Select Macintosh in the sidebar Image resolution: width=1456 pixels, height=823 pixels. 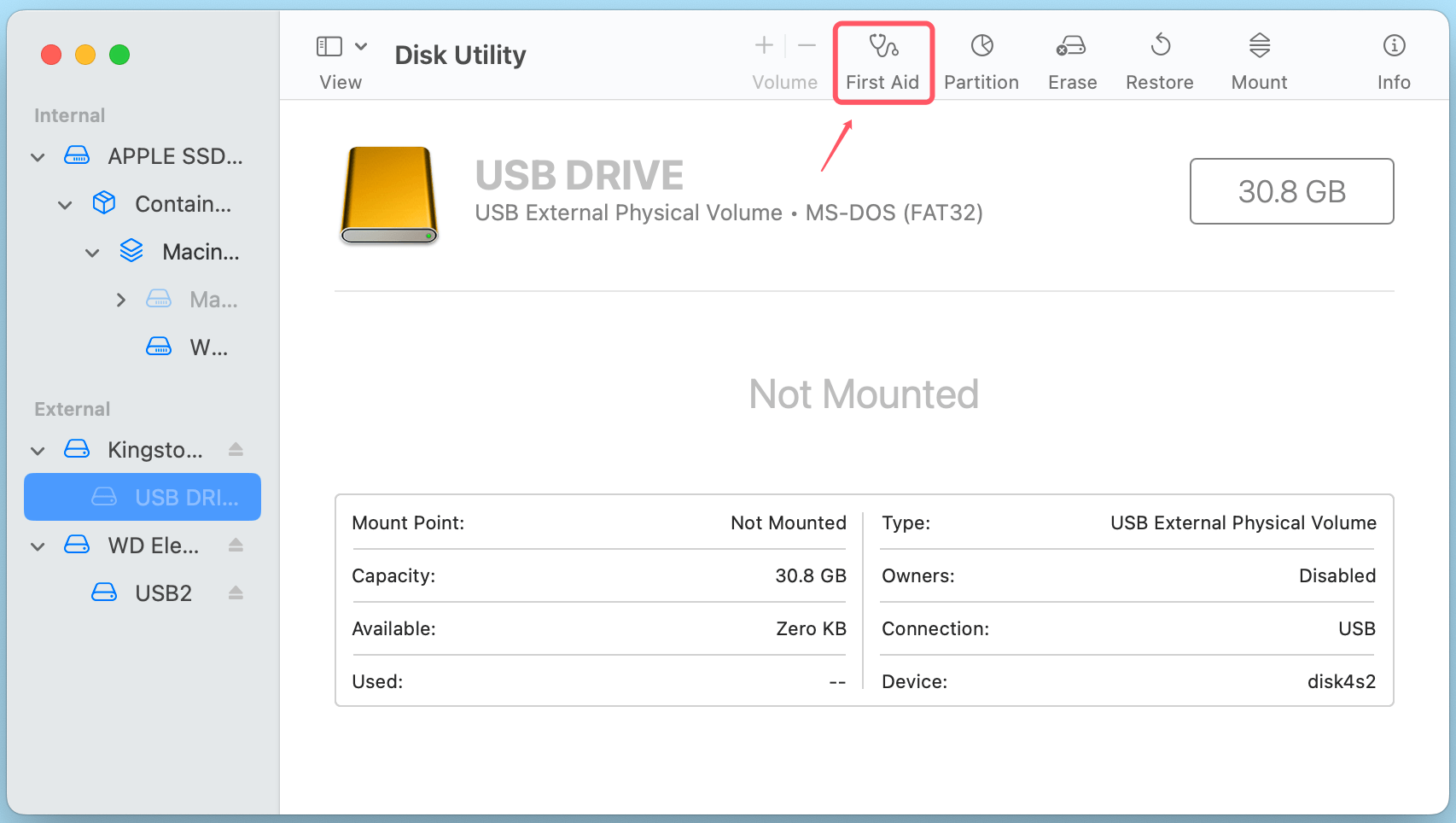pyautogui.click(x=201, y=251)
